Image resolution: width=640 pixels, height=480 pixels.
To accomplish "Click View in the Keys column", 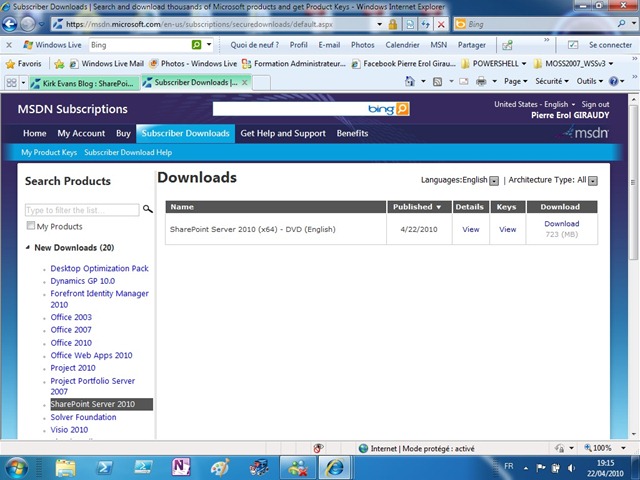I will 507,229.
